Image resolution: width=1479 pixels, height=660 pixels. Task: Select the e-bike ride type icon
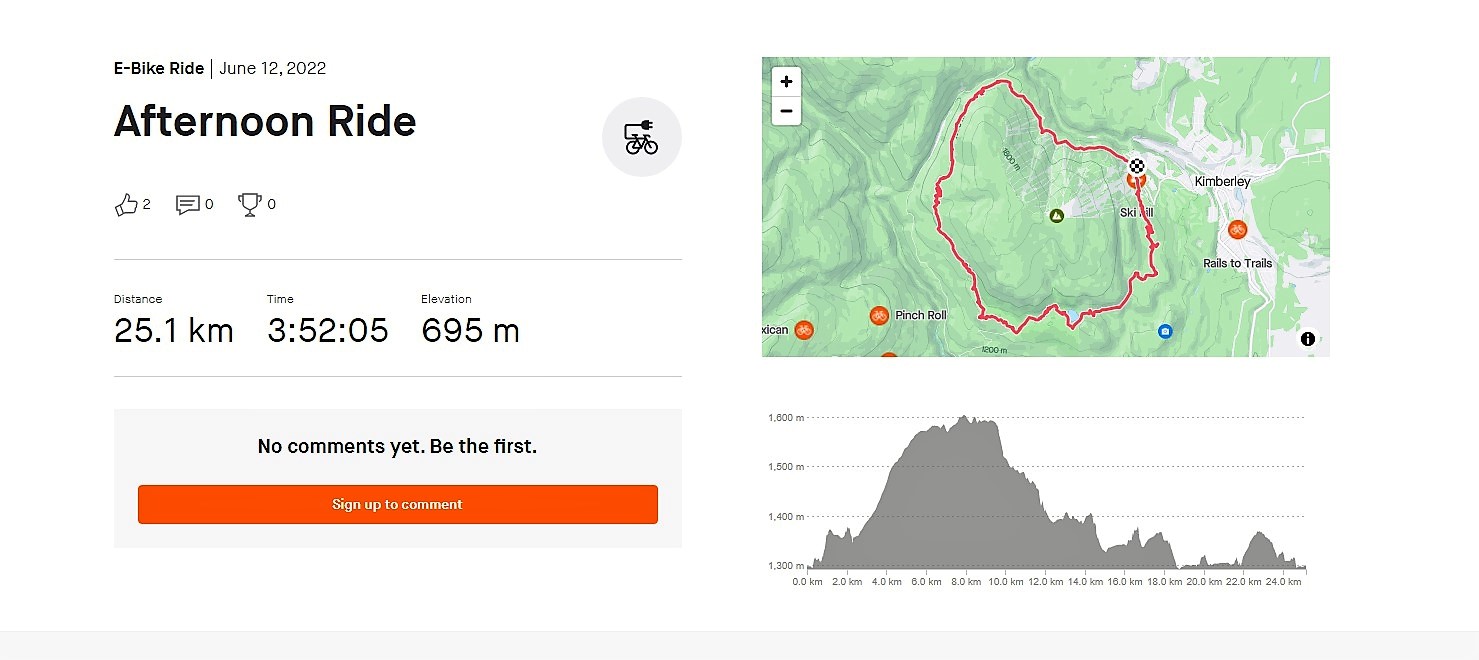[641, 137]
